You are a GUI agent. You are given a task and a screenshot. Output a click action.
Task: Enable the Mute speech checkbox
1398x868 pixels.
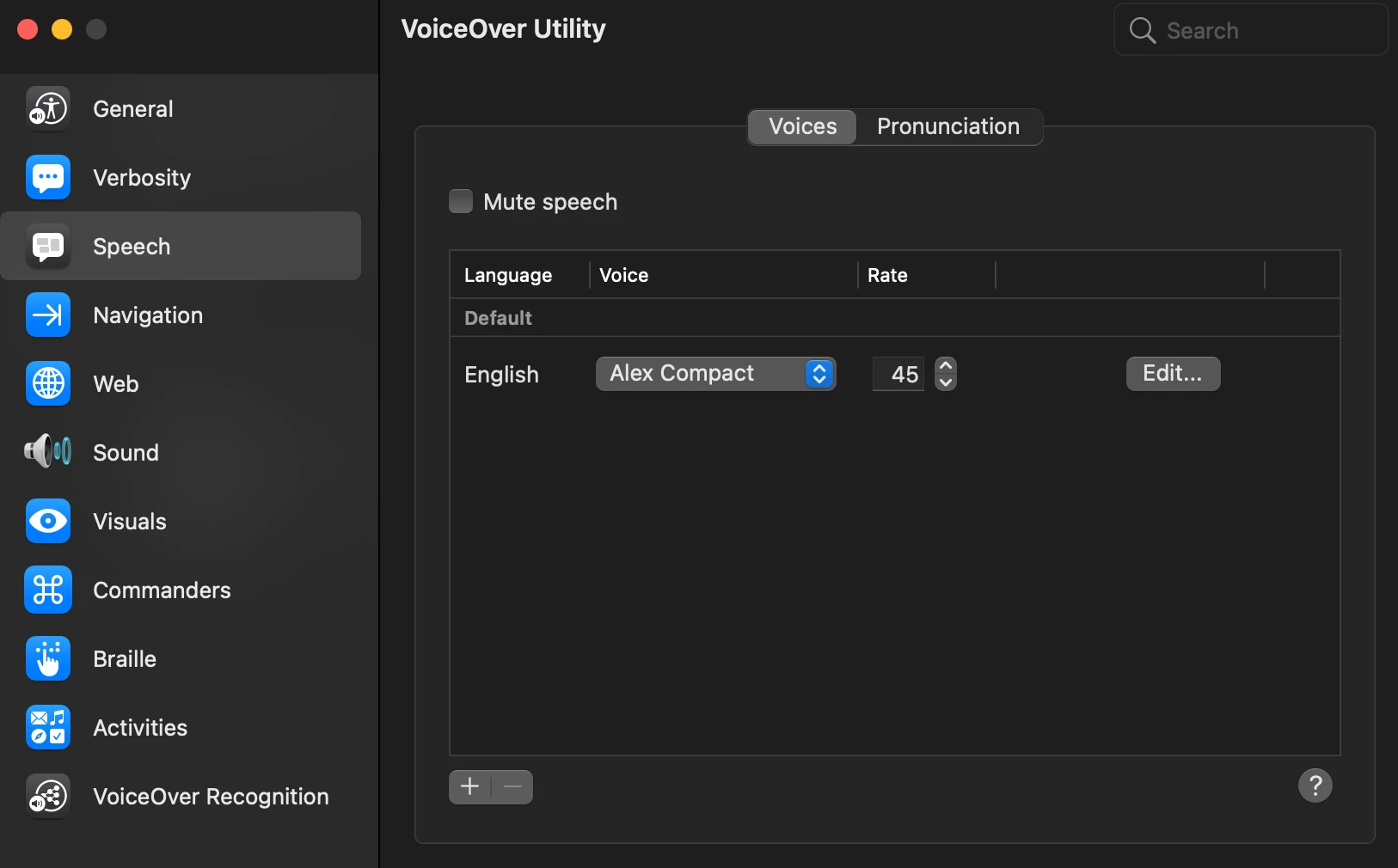click(x=461, y=201)
